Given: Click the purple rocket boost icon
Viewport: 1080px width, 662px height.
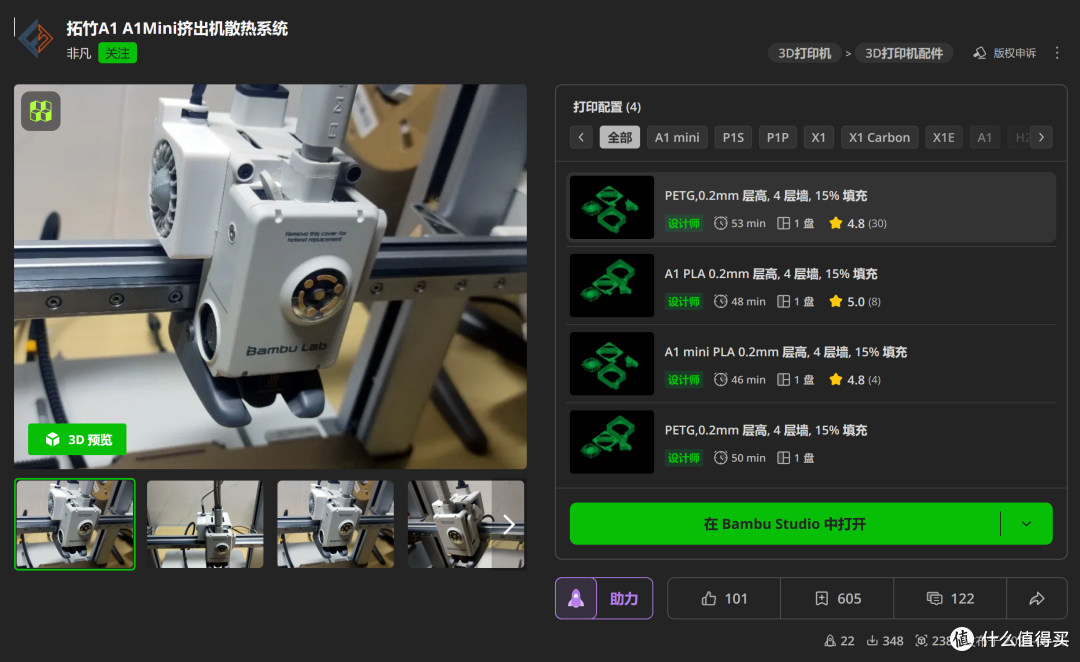Looking at the screenshot, I should pyautogui.click(x=576, y=598).
